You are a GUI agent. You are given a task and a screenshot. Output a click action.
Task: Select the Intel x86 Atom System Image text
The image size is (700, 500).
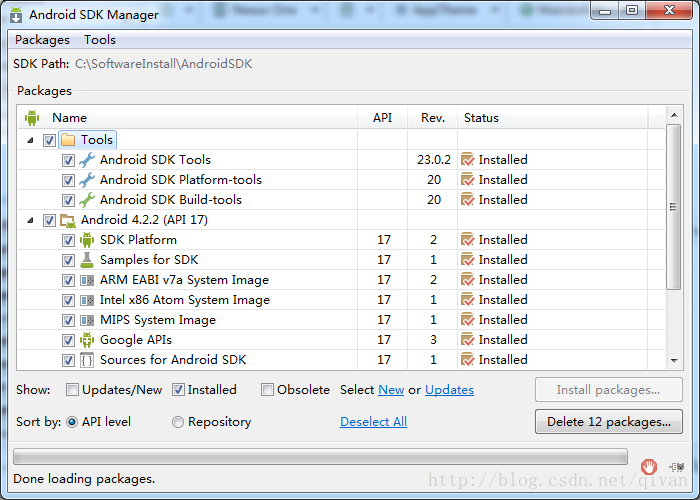click(185, 300)
